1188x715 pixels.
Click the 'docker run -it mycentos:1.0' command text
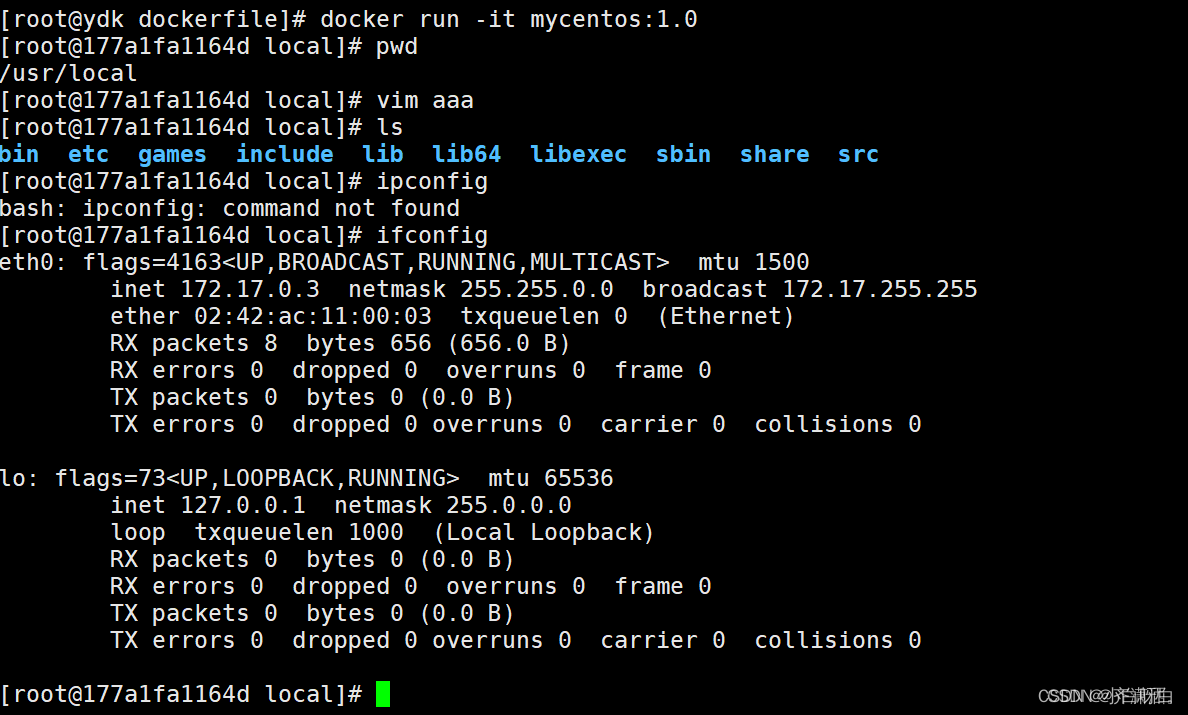(x=508, y=19)
